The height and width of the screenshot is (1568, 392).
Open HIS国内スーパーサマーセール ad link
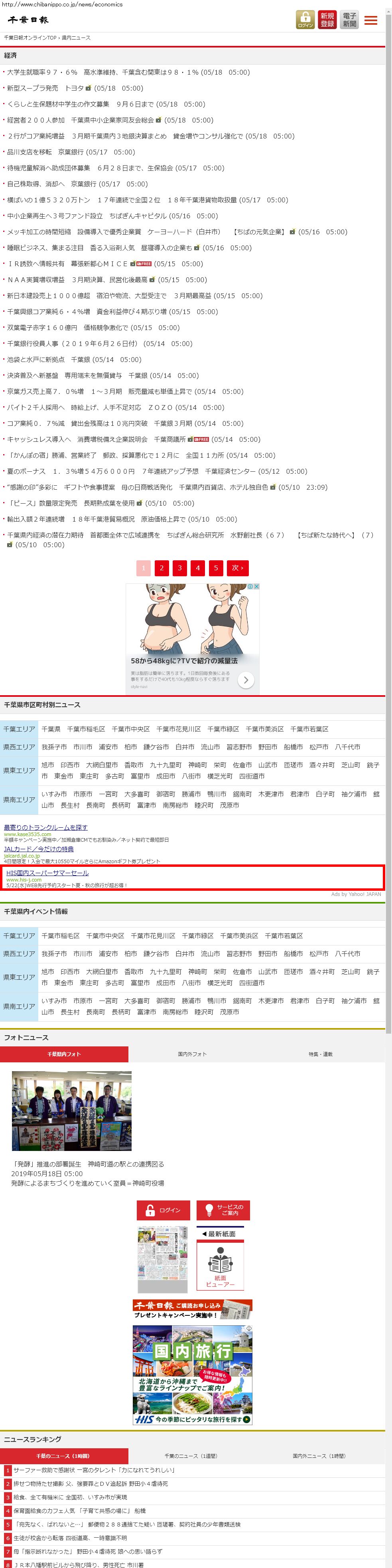point(47,873)
